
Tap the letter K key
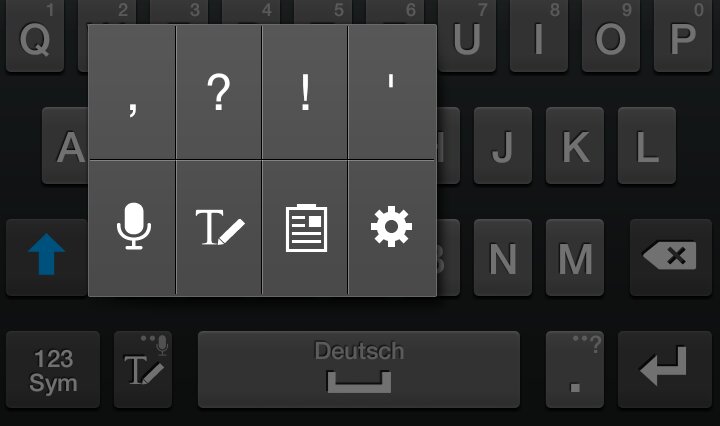574,146
